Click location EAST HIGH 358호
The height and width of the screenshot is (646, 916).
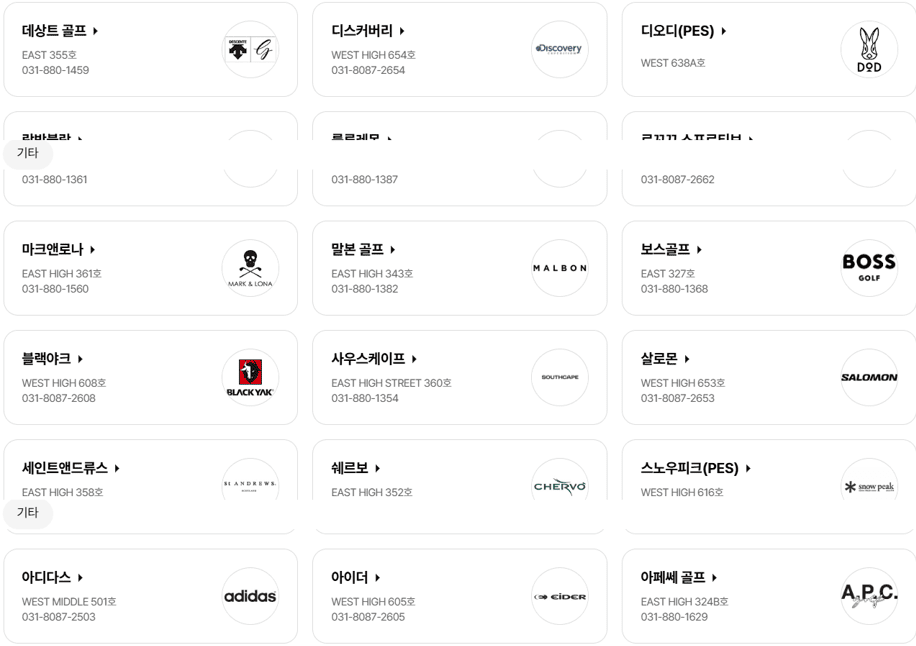(x=63, y=492)
